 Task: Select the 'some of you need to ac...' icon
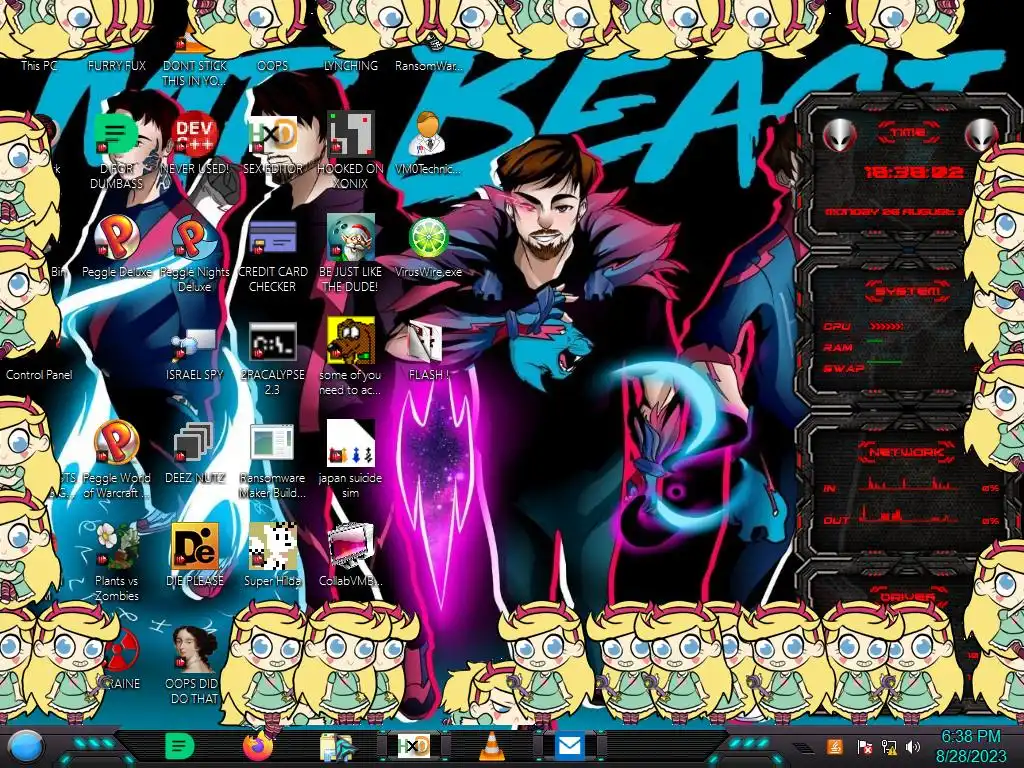point(351,340)
